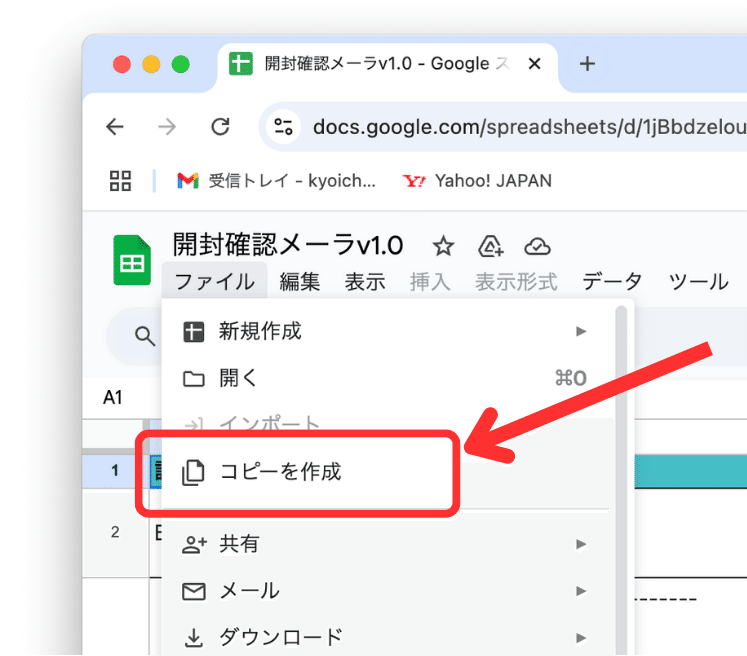Expand the ダウンロード submenu arrow
Screen dimensions: 747x656
click(580, 638)
